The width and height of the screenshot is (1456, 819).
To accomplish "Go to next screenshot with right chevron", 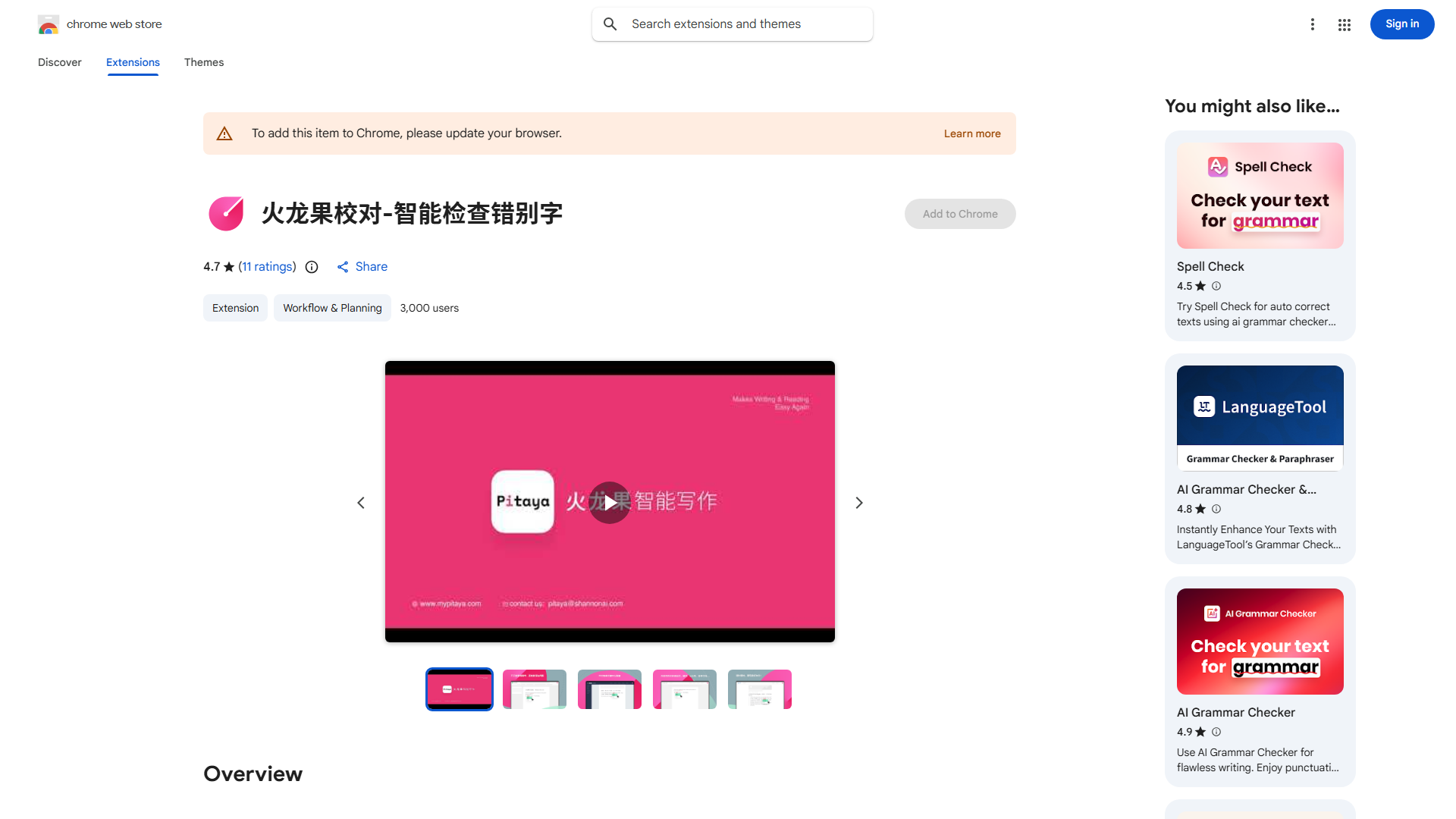I will [858, 503].
